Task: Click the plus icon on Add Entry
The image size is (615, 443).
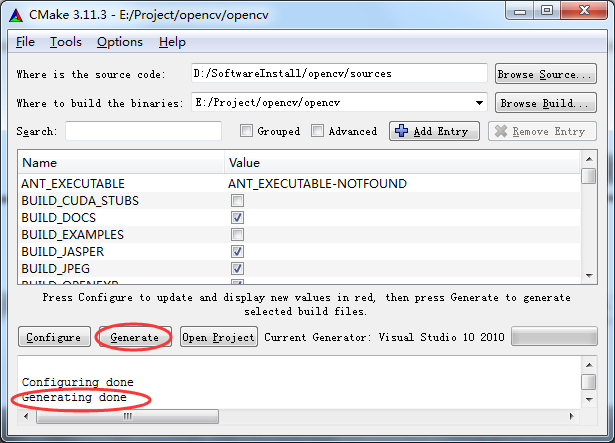Action: click(401, 131)
